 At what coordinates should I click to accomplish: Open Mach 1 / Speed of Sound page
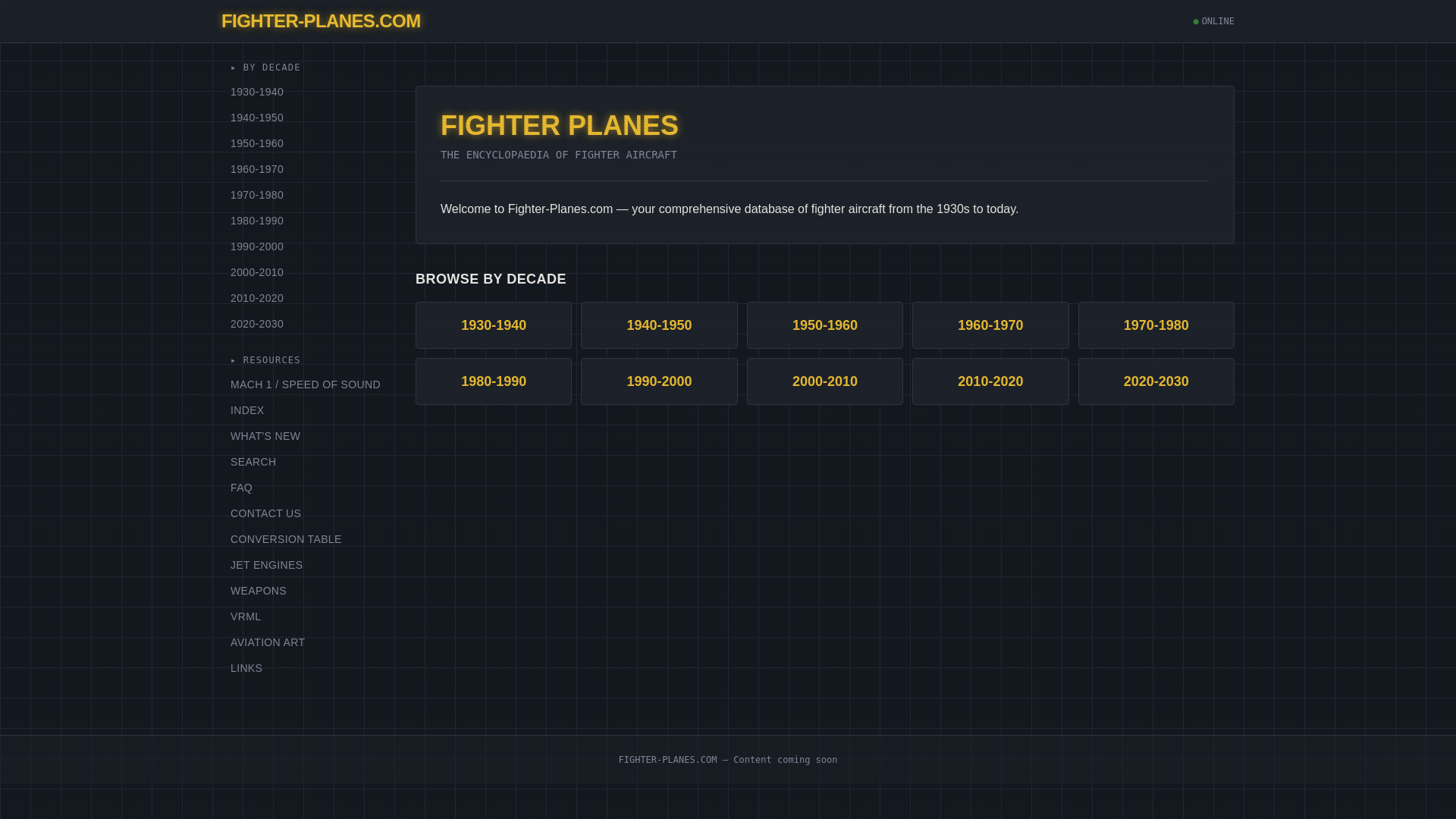pos(306,384)
